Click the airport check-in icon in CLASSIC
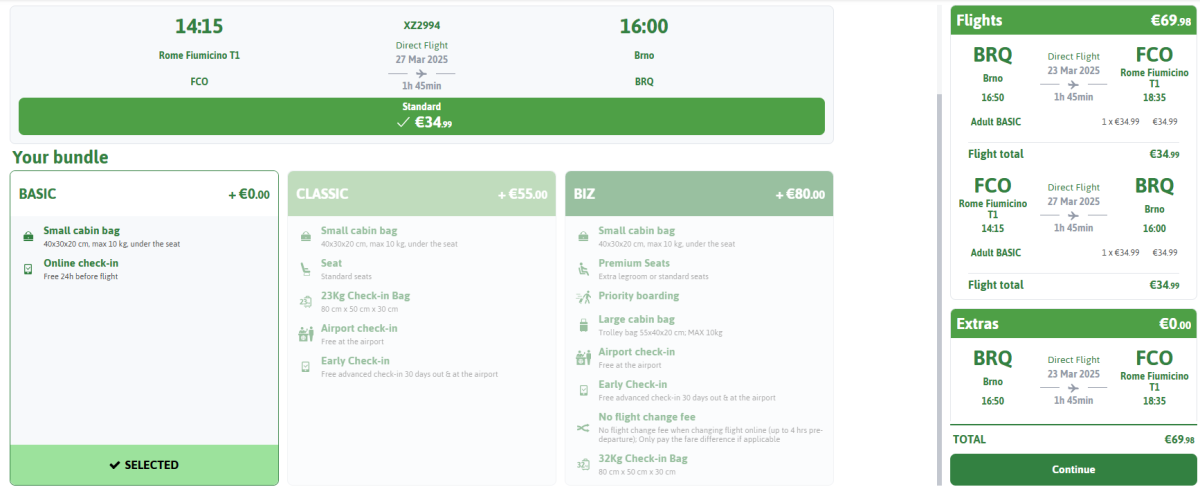1200x487 pixels. pyautogui.click(x=305, y=334)
